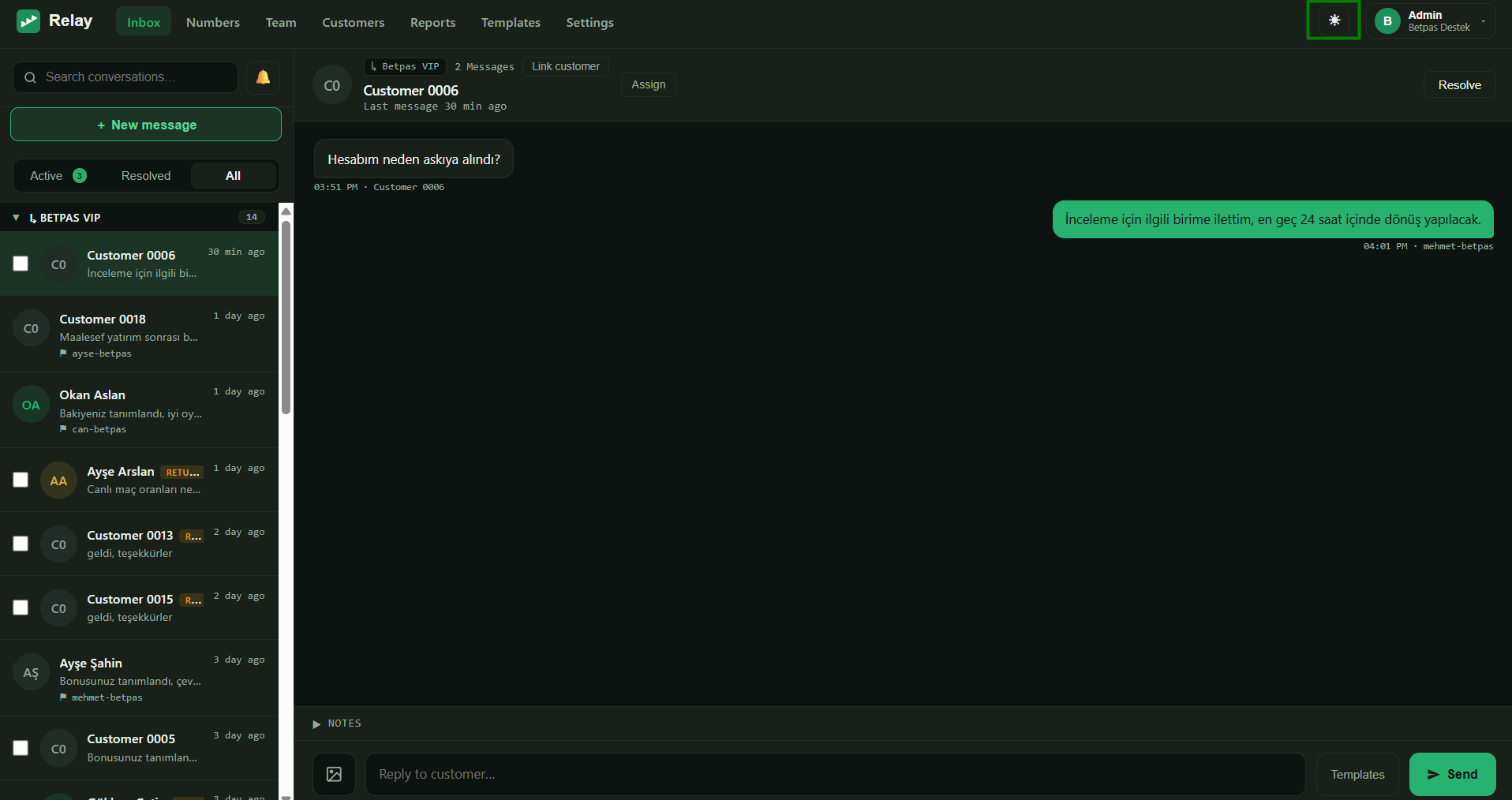Click the RETU... tag on Ayşe Arslan
The height and width of the screenshot is (800, 1512).
[182, 473]
